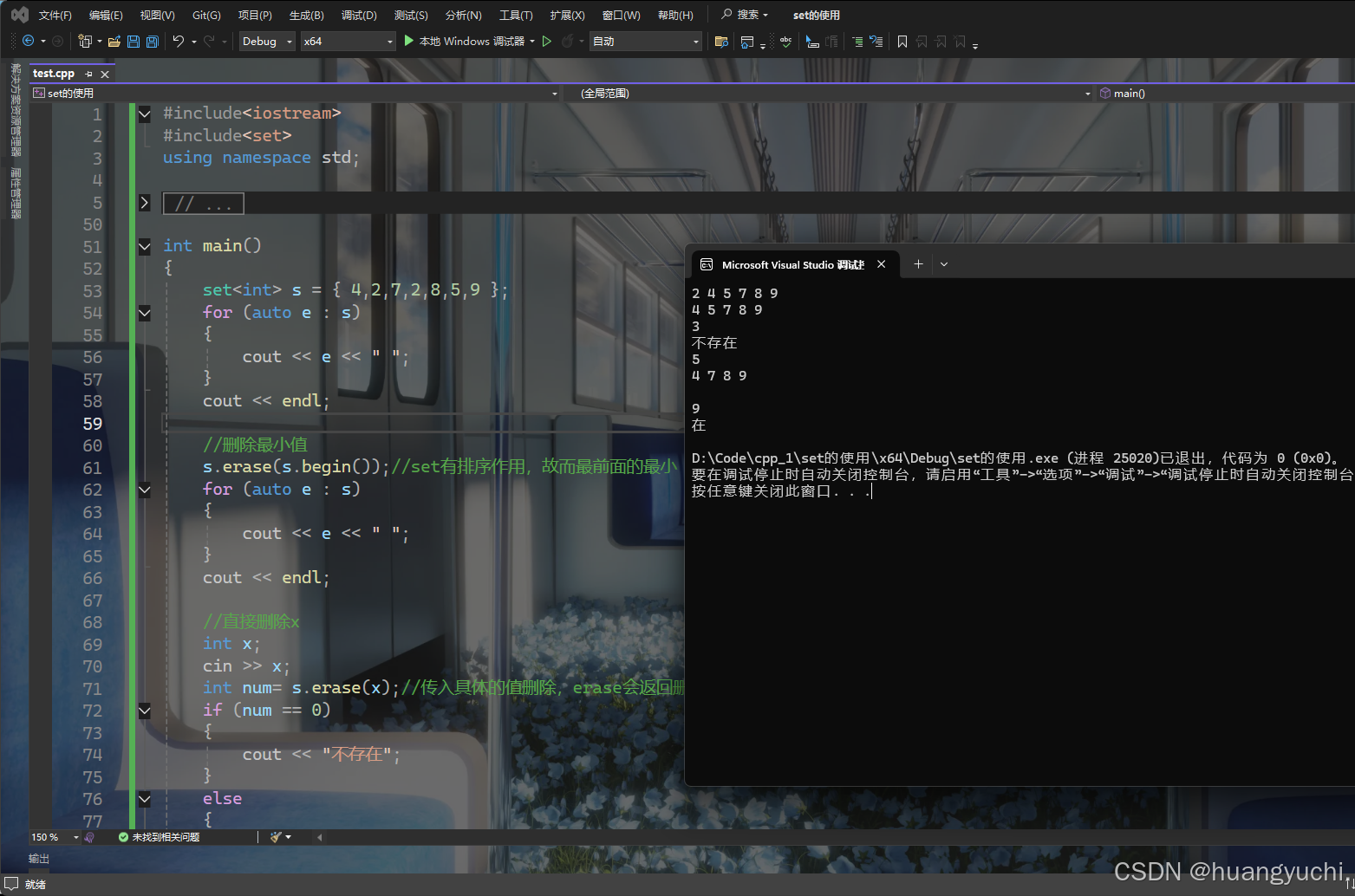Save all open files
This screenshot has width=1355, height=896.
(152, 41)
